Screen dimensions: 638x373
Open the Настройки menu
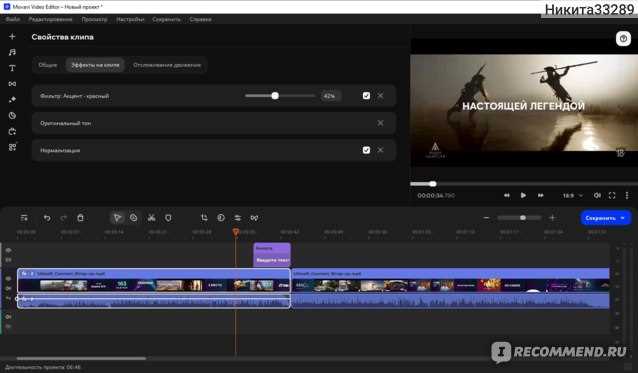[130, 19]
